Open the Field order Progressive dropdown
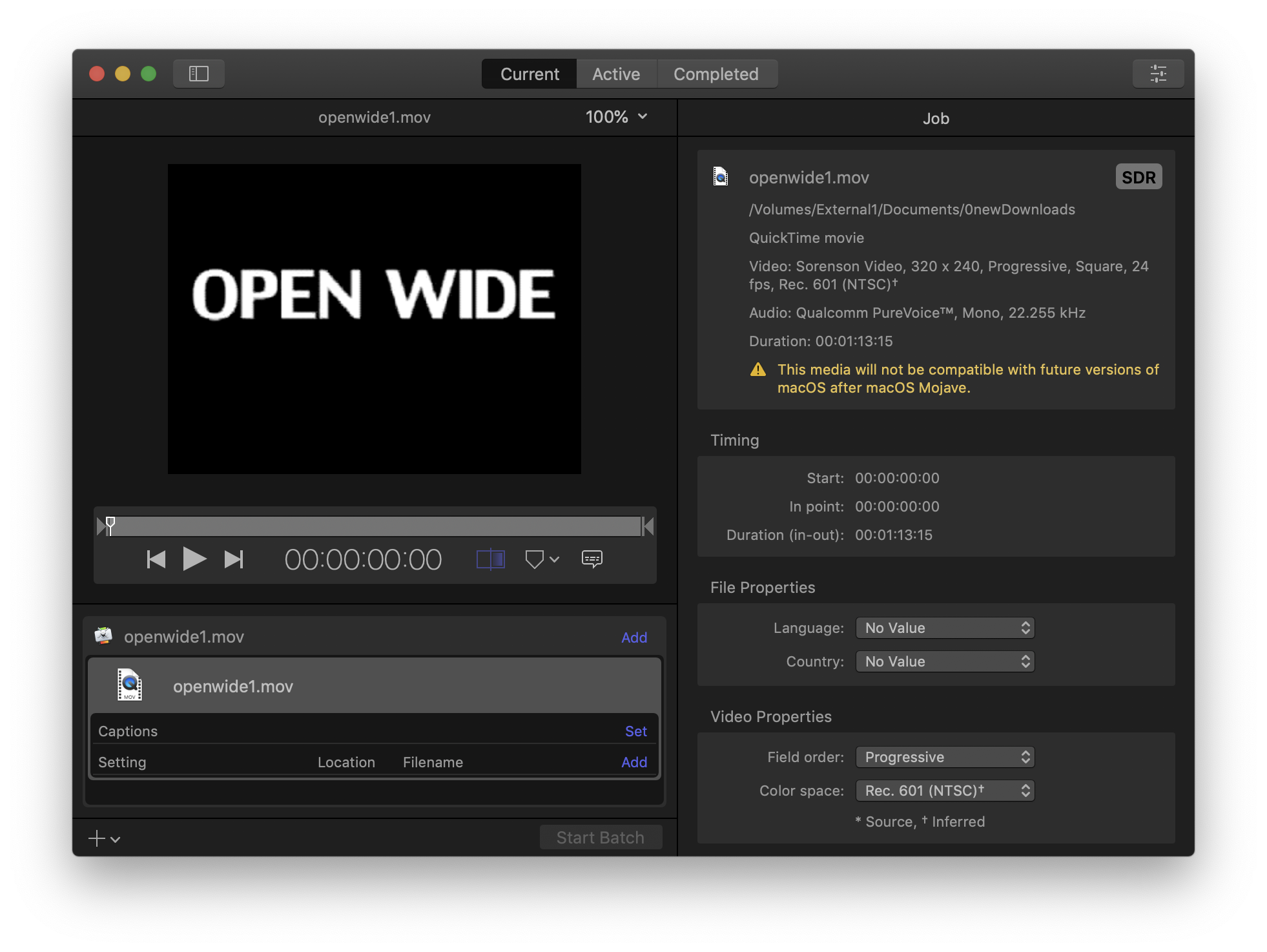1267x952 pixels. pos(945,757)
